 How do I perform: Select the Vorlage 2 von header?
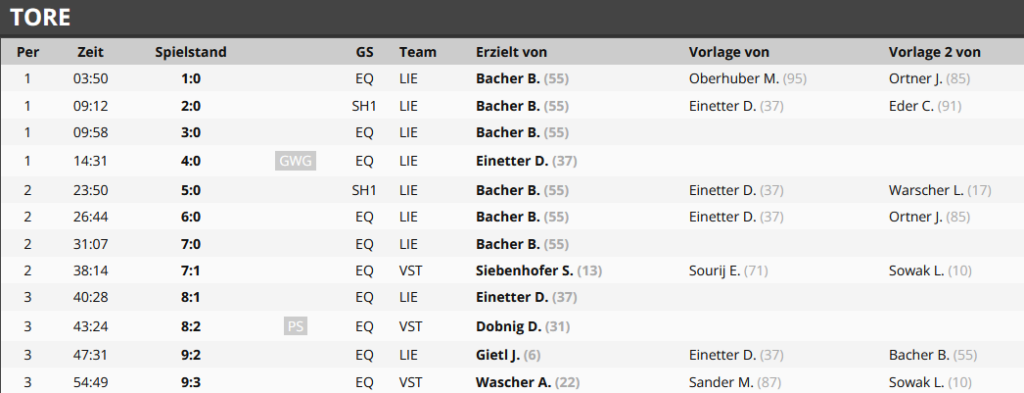(935, 52)
